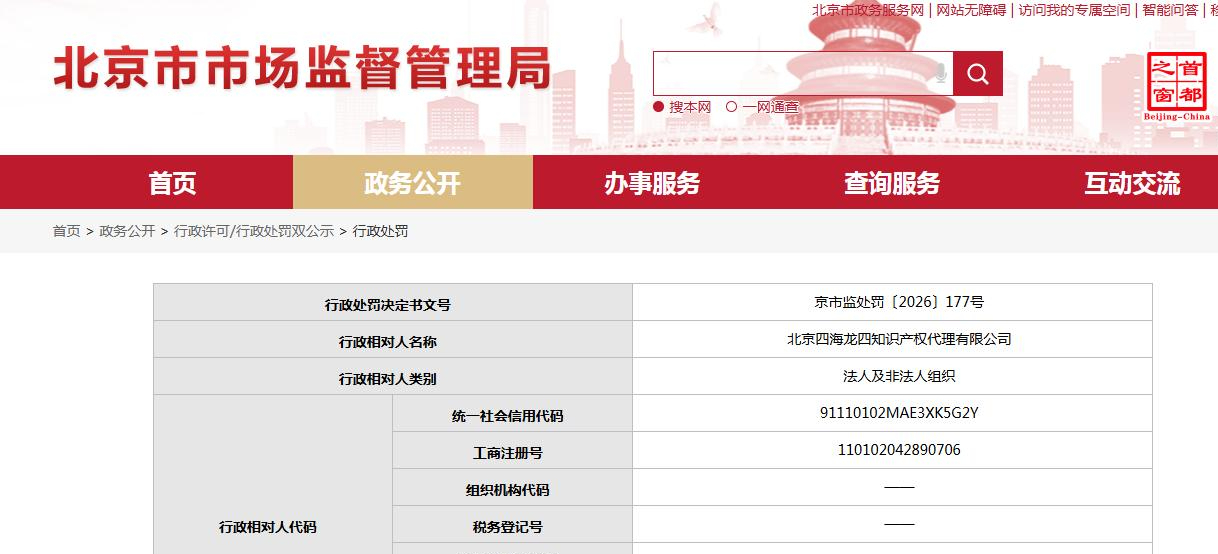Click the 行政相对人名称 label cell

coord(393,341)
